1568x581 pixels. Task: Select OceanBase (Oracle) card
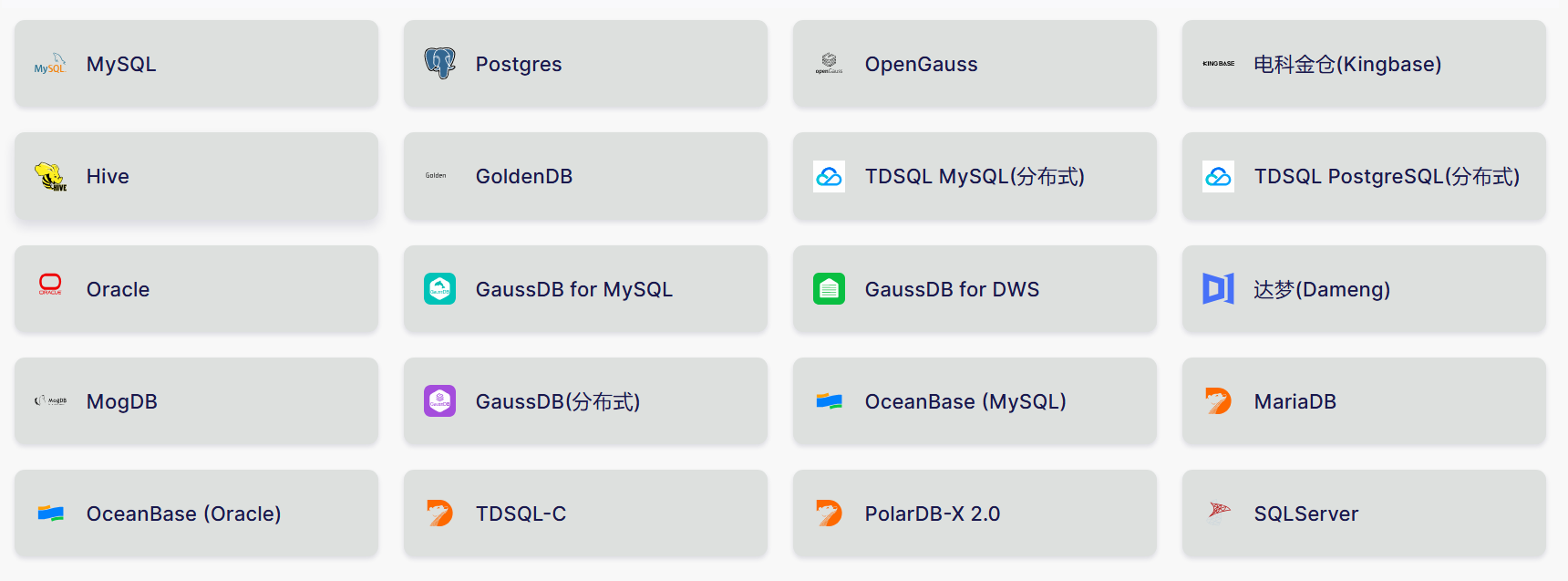click(196, 514)
